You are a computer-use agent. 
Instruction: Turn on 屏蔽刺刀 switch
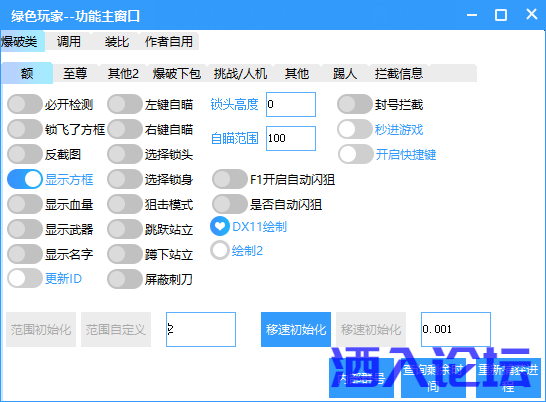(x=125, y=279)
